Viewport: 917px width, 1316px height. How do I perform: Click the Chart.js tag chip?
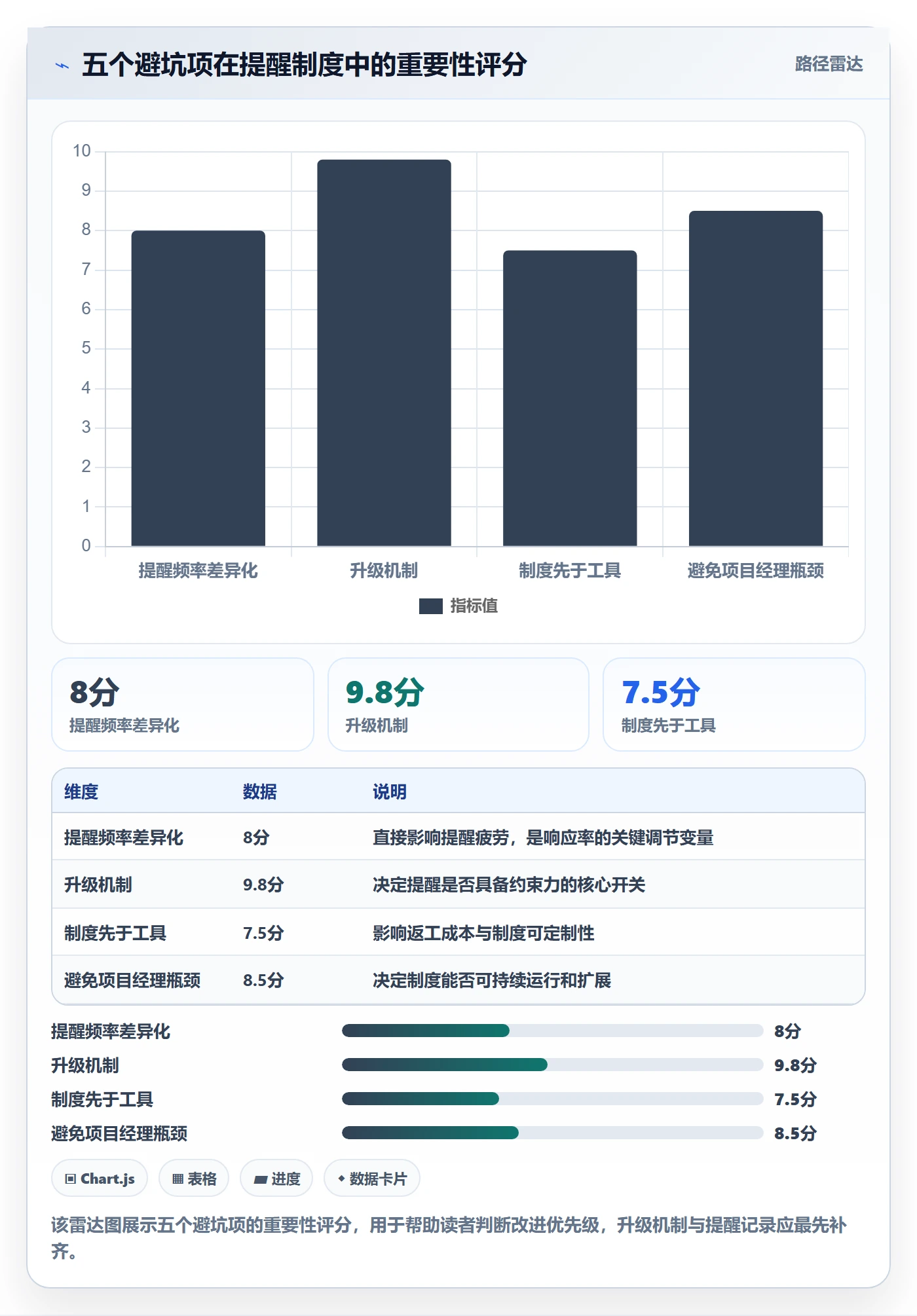[100, 1179]
